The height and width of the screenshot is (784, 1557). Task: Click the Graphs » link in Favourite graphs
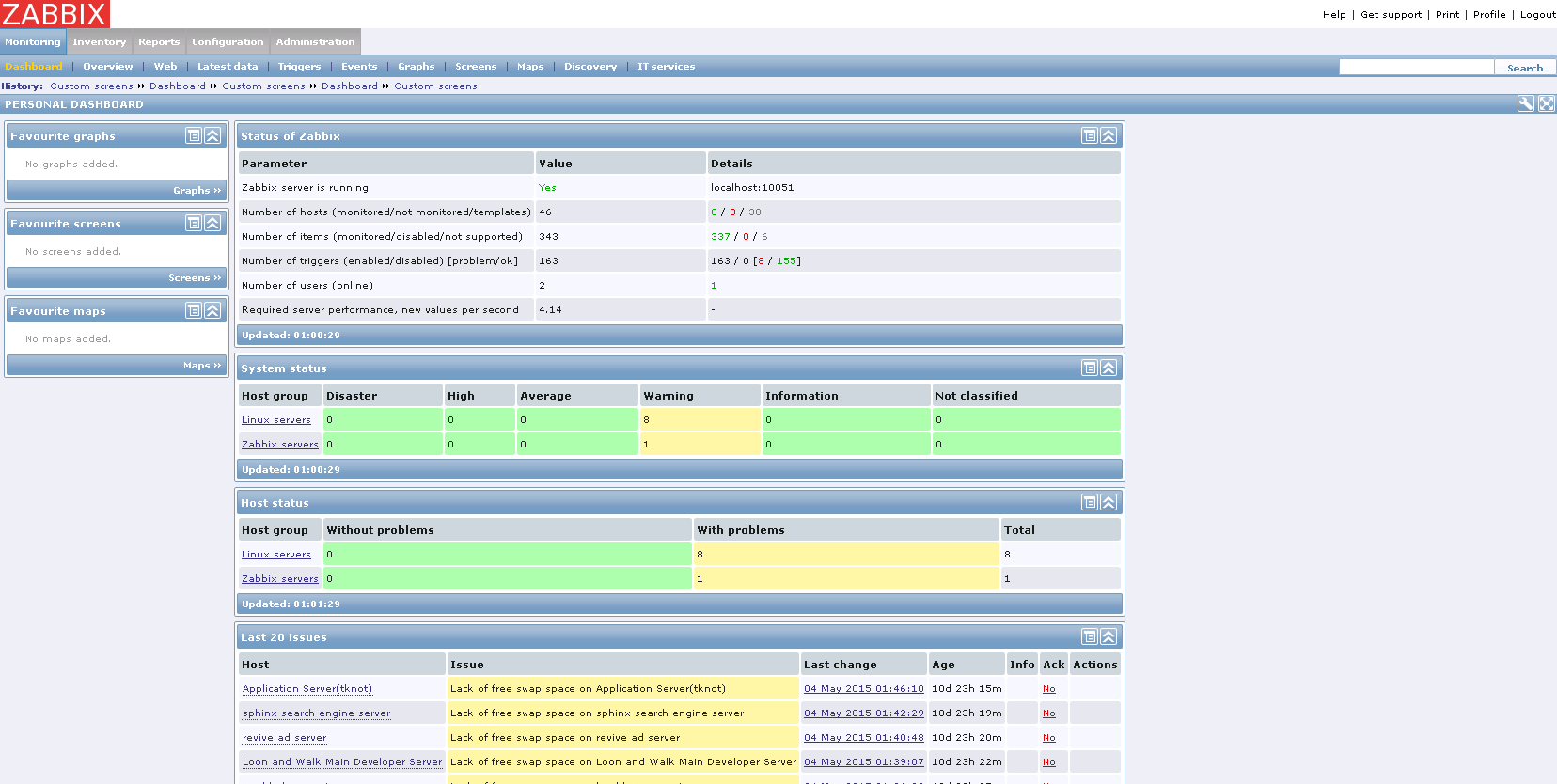(x=197, y=191)
